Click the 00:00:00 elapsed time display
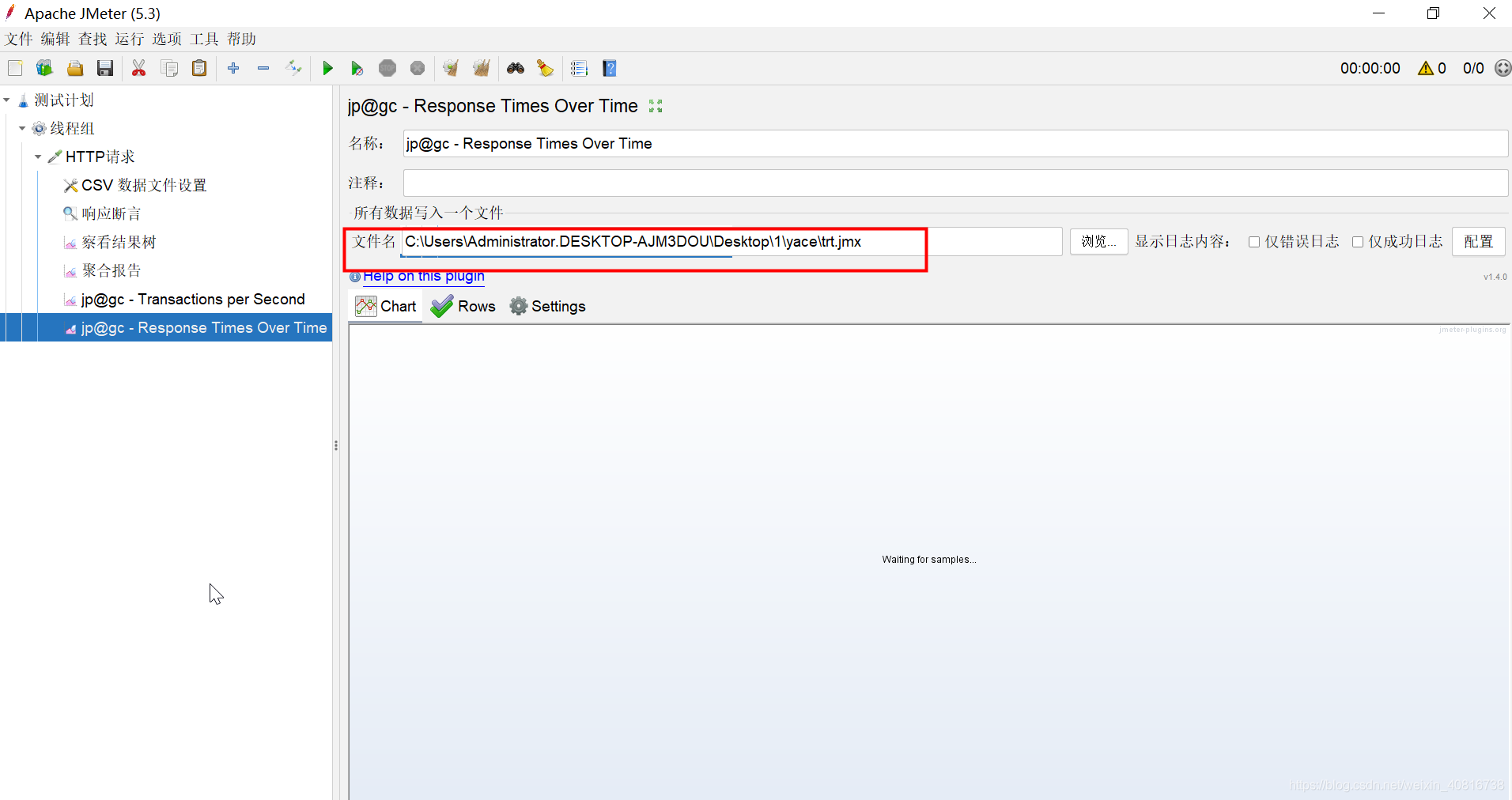Image resolution: width=1512 pixels, height=800 pixels. 1370,68
